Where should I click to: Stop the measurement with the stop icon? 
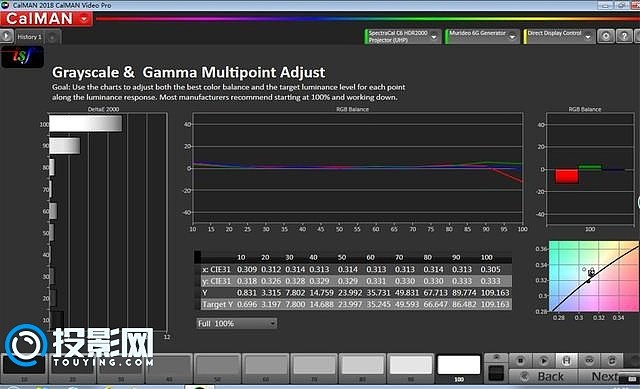click(520, 361)
